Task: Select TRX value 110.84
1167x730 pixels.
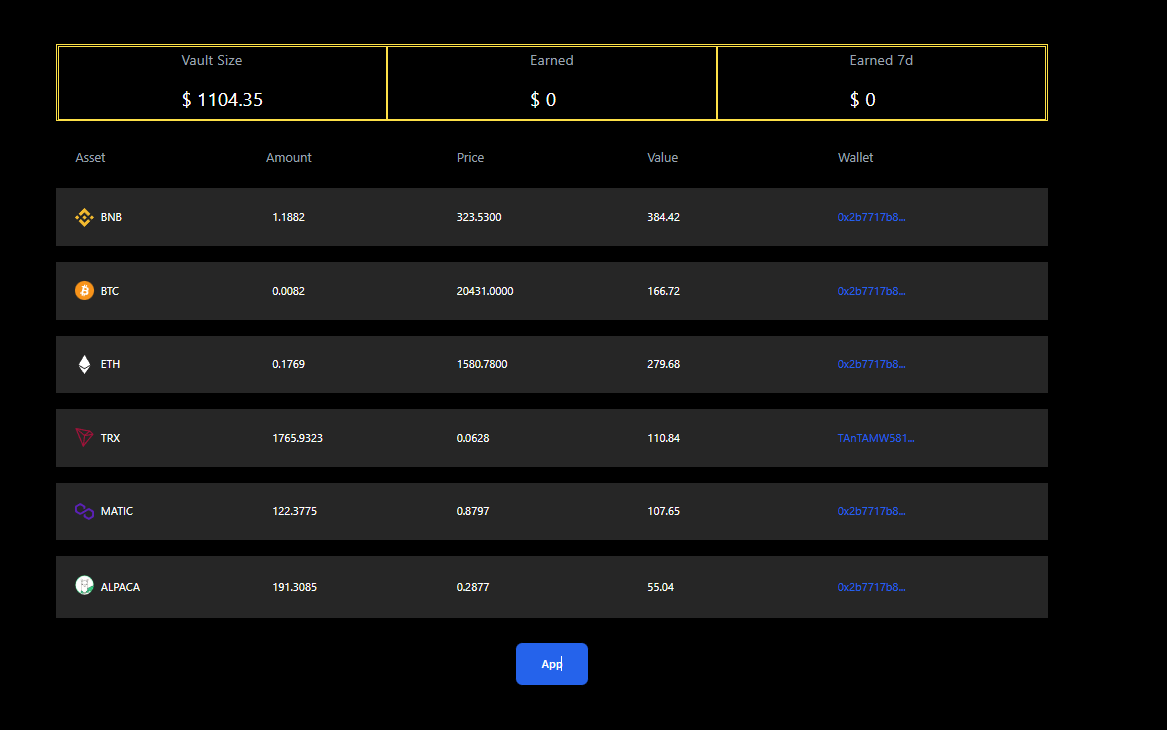Action: pyautogui.click(x=663, y=438)
